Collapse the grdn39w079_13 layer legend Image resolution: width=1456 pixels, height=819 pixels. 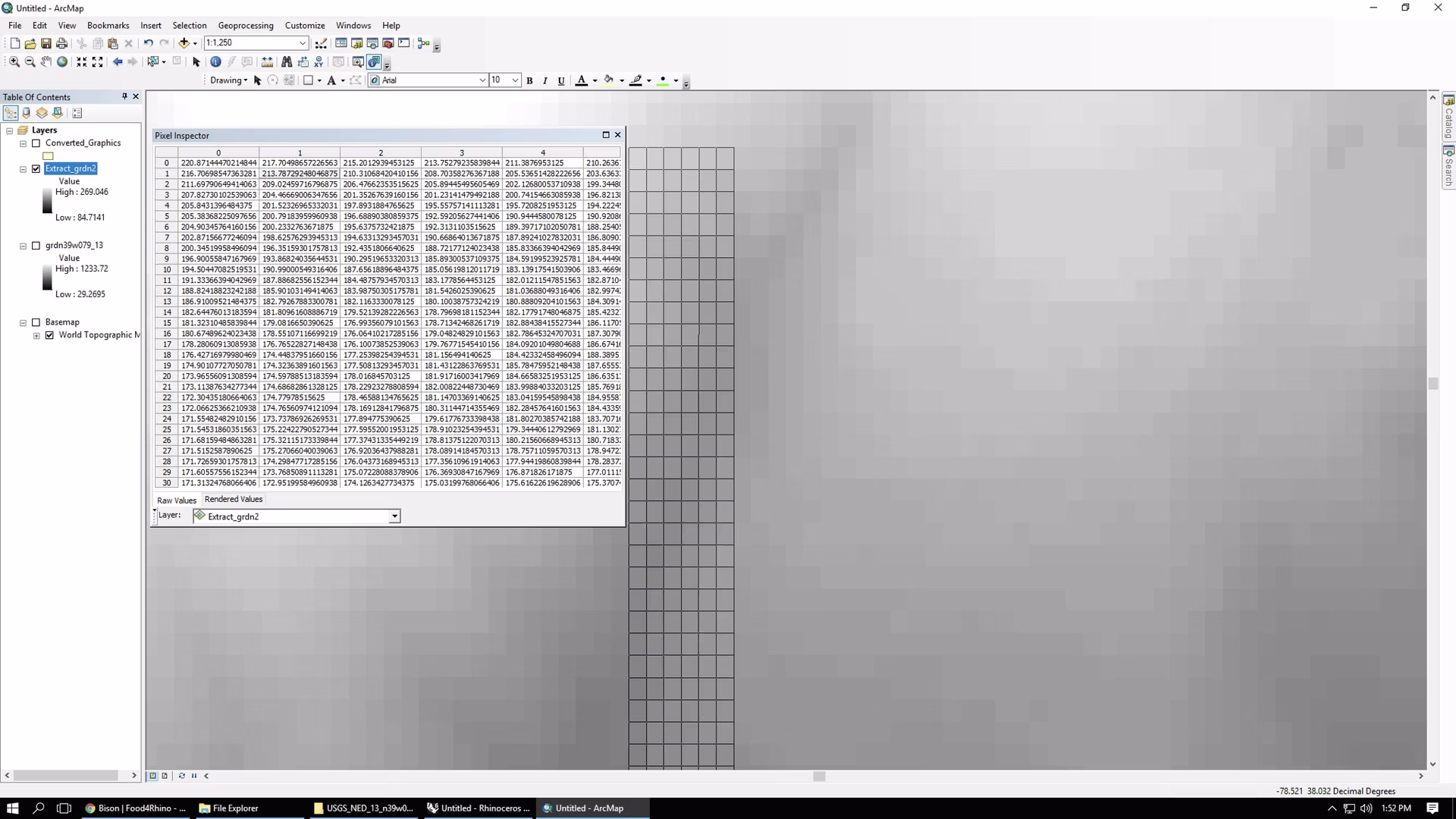(23, 246)
